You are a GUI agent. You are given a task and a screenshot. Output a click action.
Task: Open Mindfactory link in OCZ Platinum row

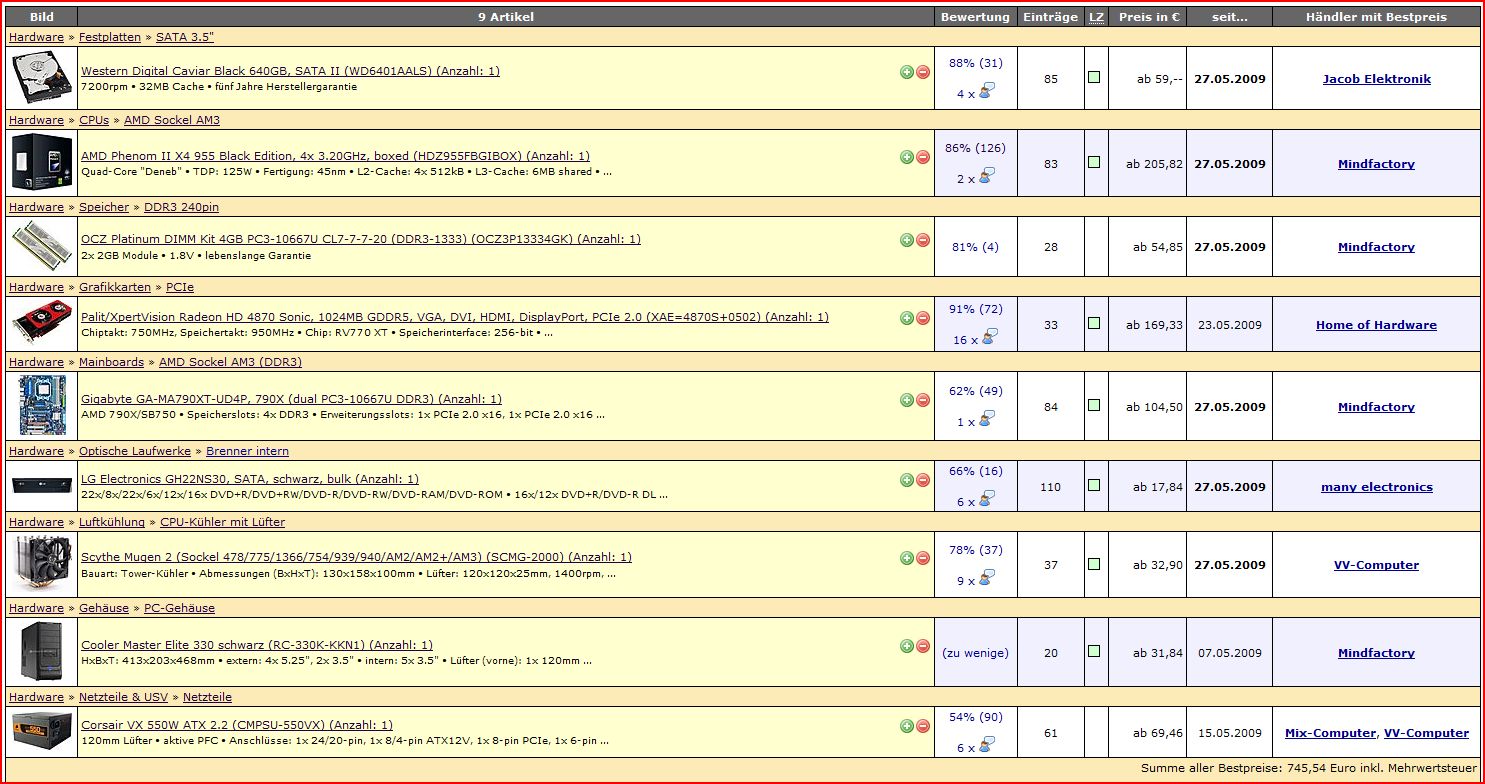coord(1376,247)
